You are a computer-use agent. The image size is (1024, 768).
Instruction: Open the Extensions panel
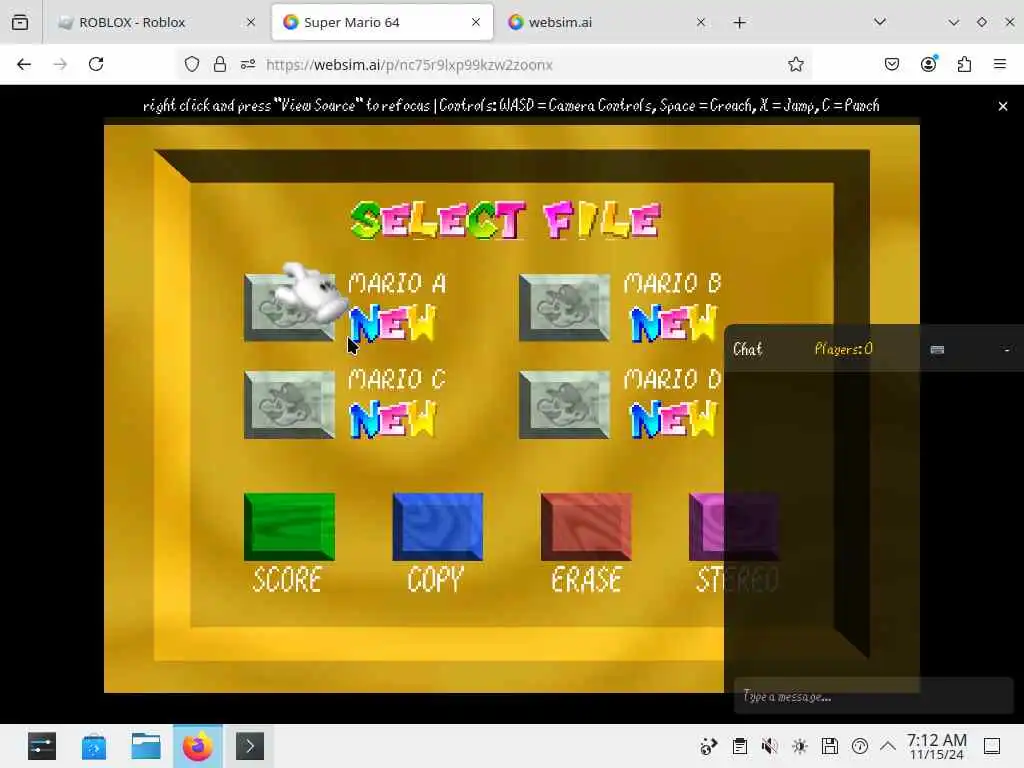(964, 64)
